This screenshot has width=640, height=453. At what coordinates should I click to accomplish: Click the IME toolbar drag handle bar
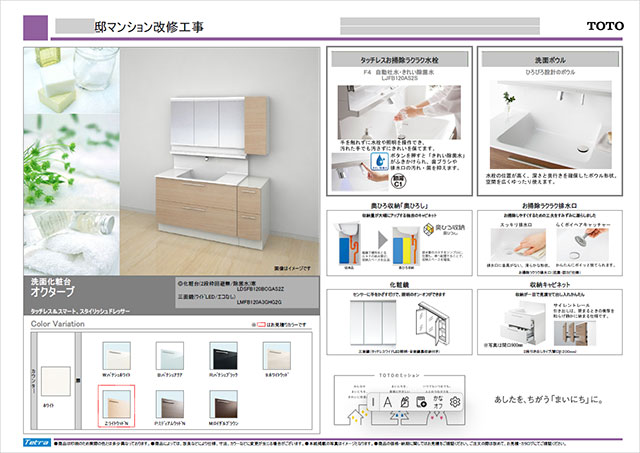click(x=373, y=402)
